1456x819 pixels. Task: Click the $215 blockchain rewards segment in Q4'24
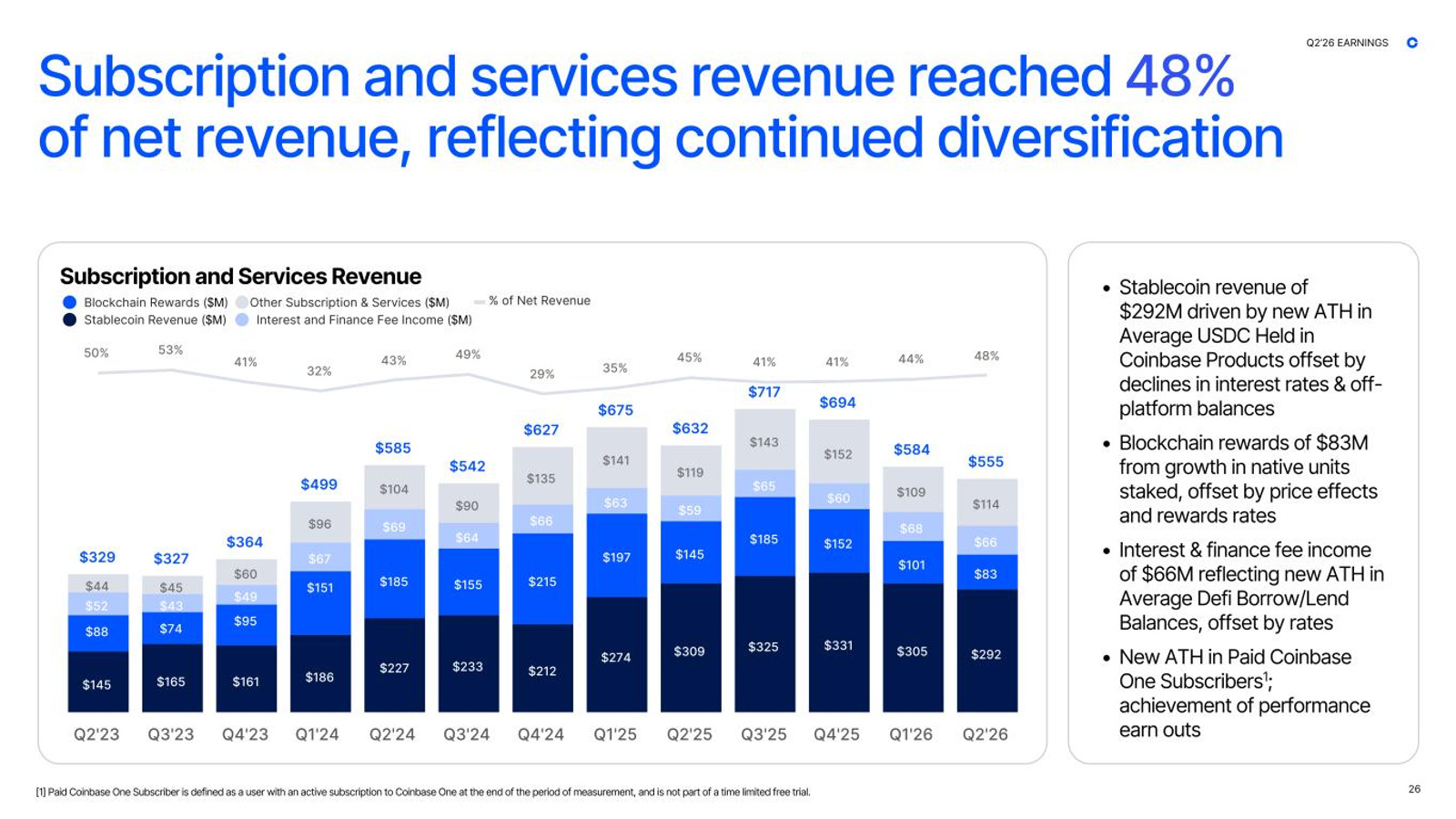[542, 580]
